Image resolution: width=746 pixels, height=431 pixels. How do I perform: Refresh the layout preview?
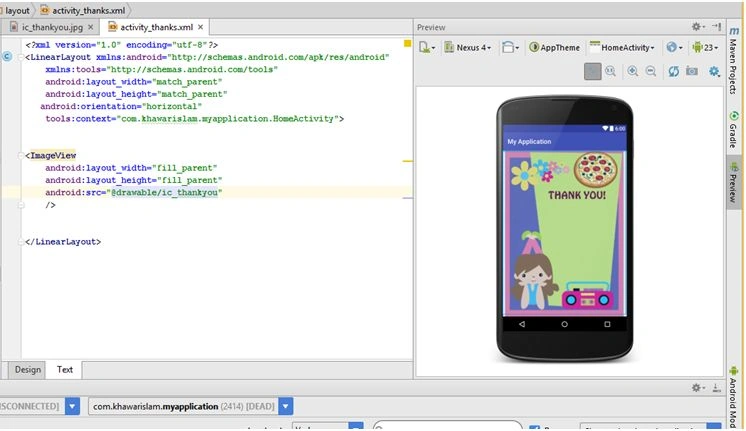tap(673, 72)
